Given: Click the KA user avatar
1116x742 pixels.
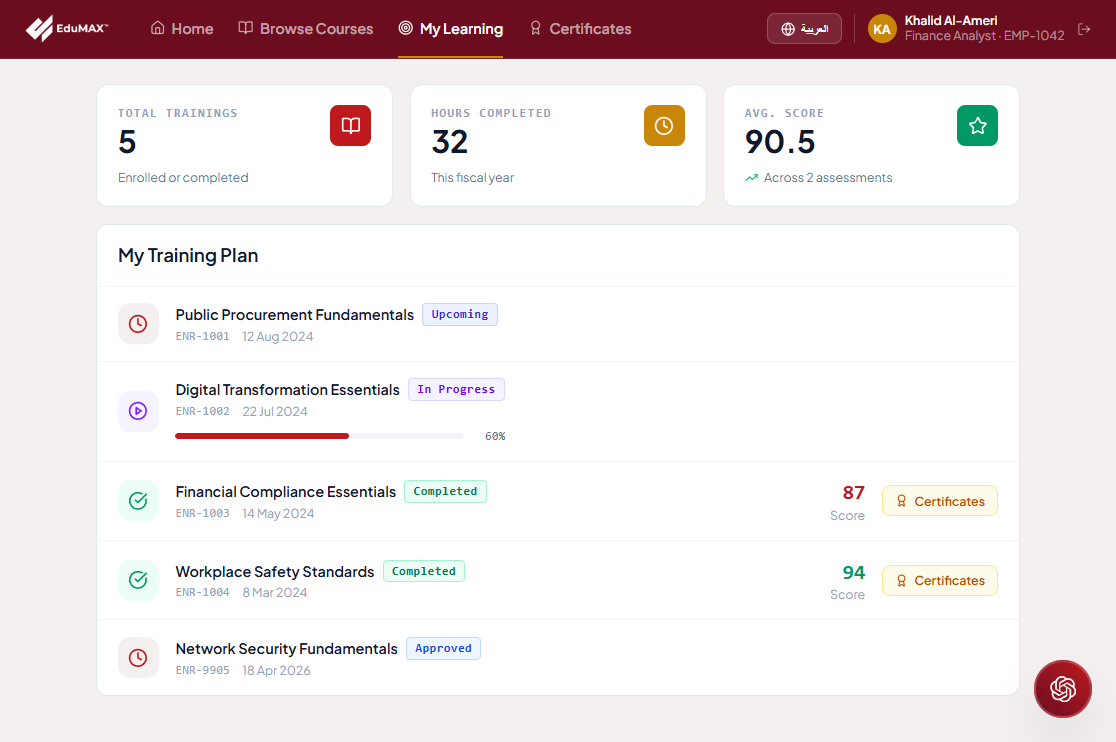Looking at the screenshot, I should pyautogui.click(x=882, y=28).
